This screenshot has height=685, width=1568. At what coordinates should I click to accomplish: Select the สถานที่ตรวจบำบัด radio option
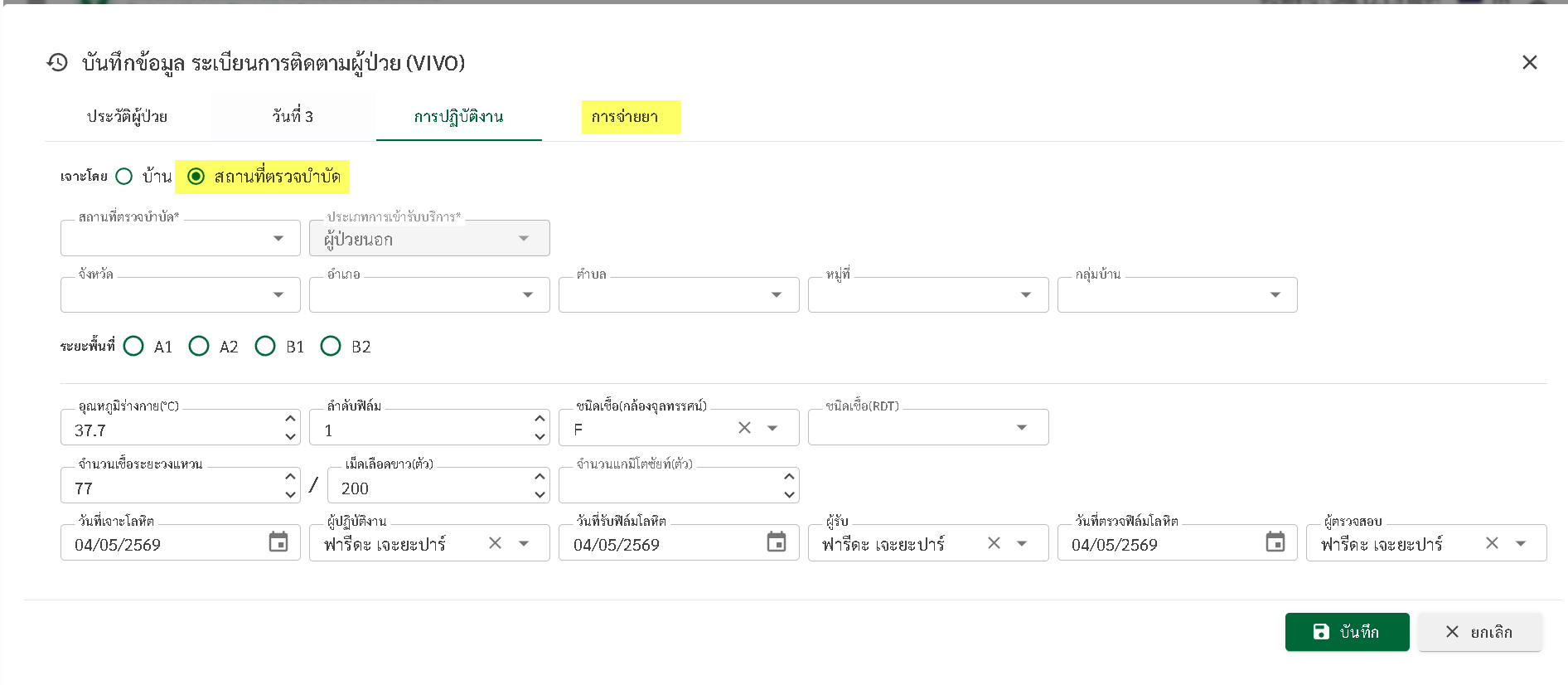(x=196, y=176)
